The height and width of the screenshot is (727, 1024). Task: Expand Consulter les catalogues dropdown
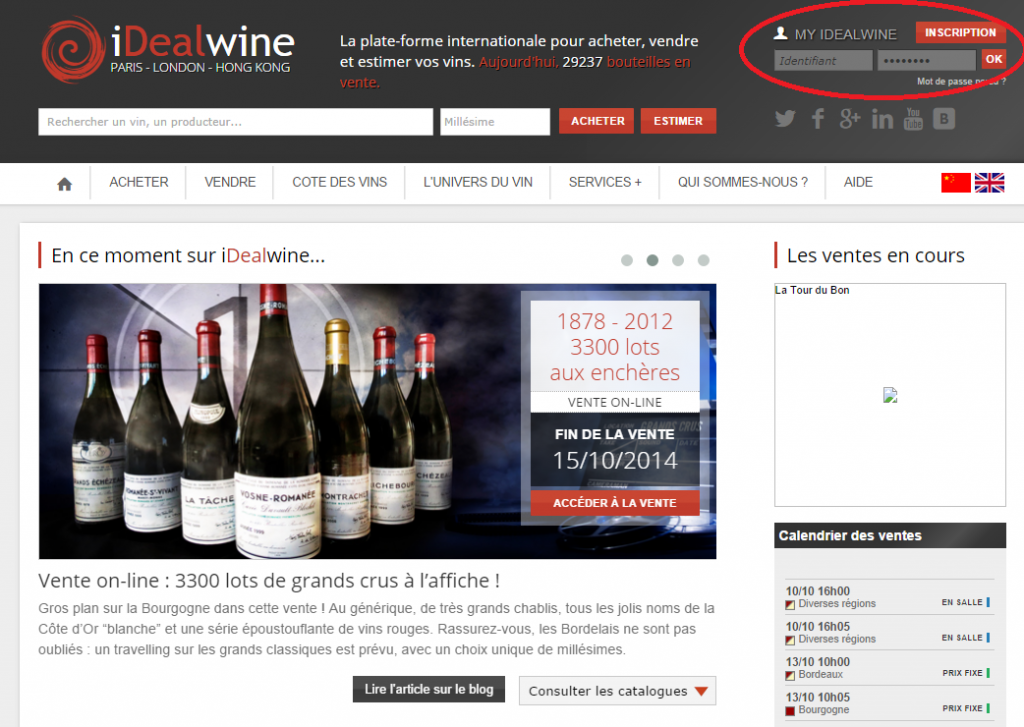click(x=617, y=690)
